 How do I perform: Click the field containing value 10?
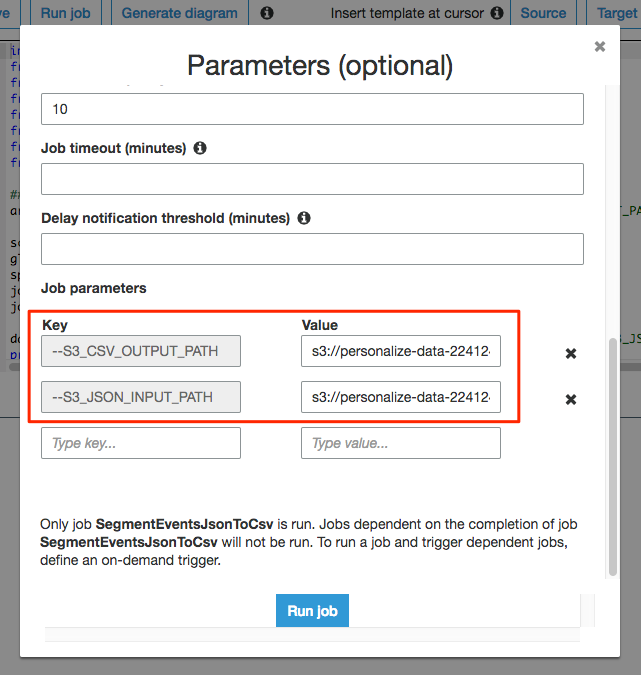pos(312,109)
